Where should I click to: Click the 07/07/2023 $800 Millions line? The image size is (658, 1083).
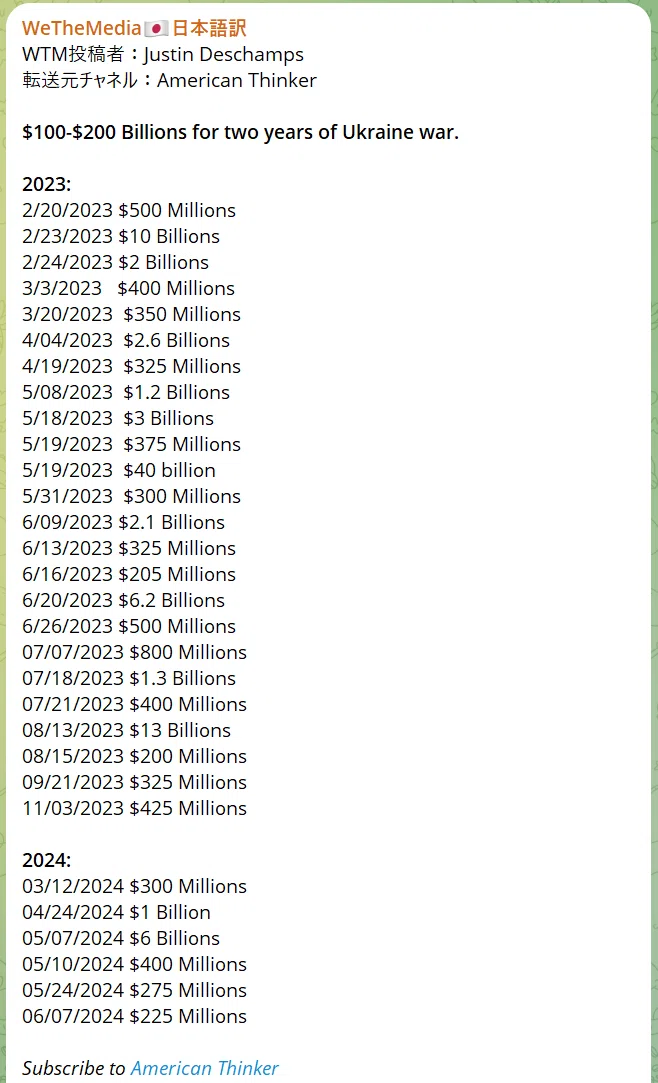pos(135,652)
